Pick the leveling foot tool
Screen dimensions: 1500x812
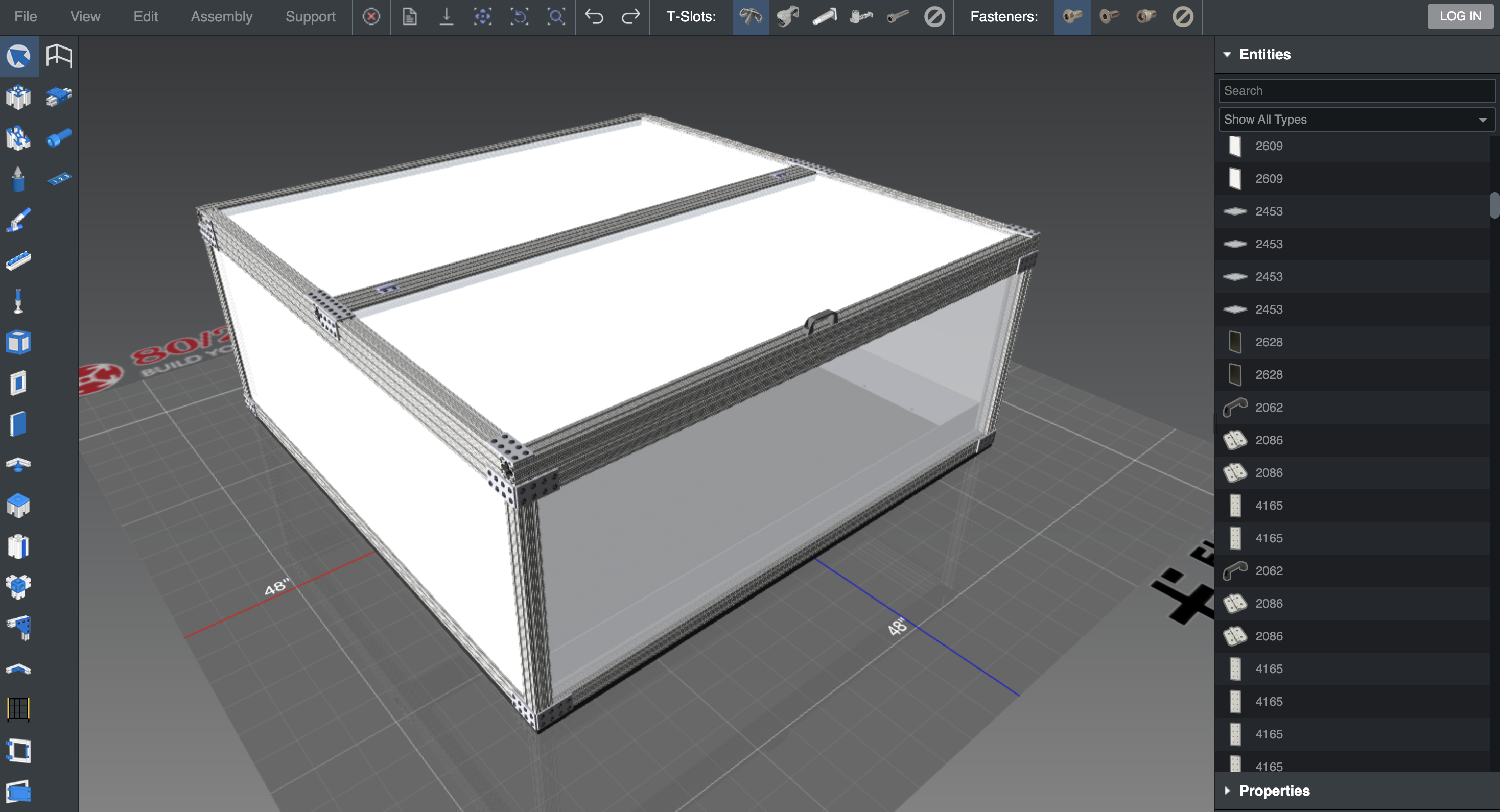pos(18,301)
